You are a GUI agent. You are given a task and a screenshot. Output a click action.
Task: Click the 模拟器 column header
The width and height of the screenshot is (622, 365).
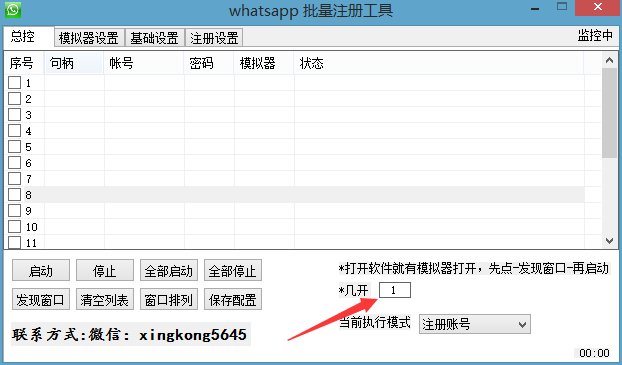pos(264,63)
